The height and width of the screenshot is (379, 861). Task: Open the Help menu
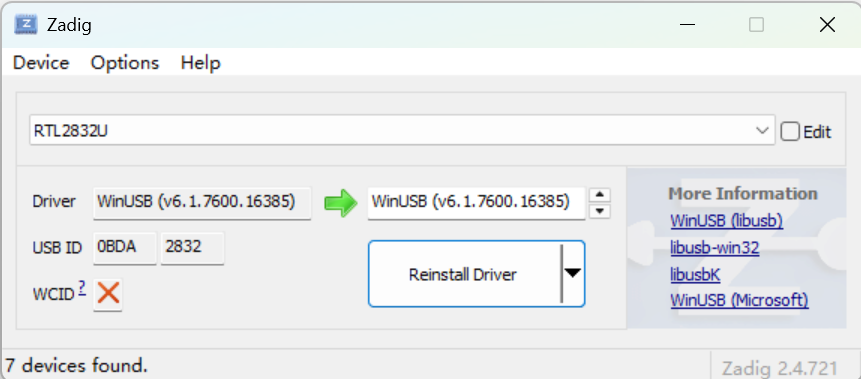(200, 63)
